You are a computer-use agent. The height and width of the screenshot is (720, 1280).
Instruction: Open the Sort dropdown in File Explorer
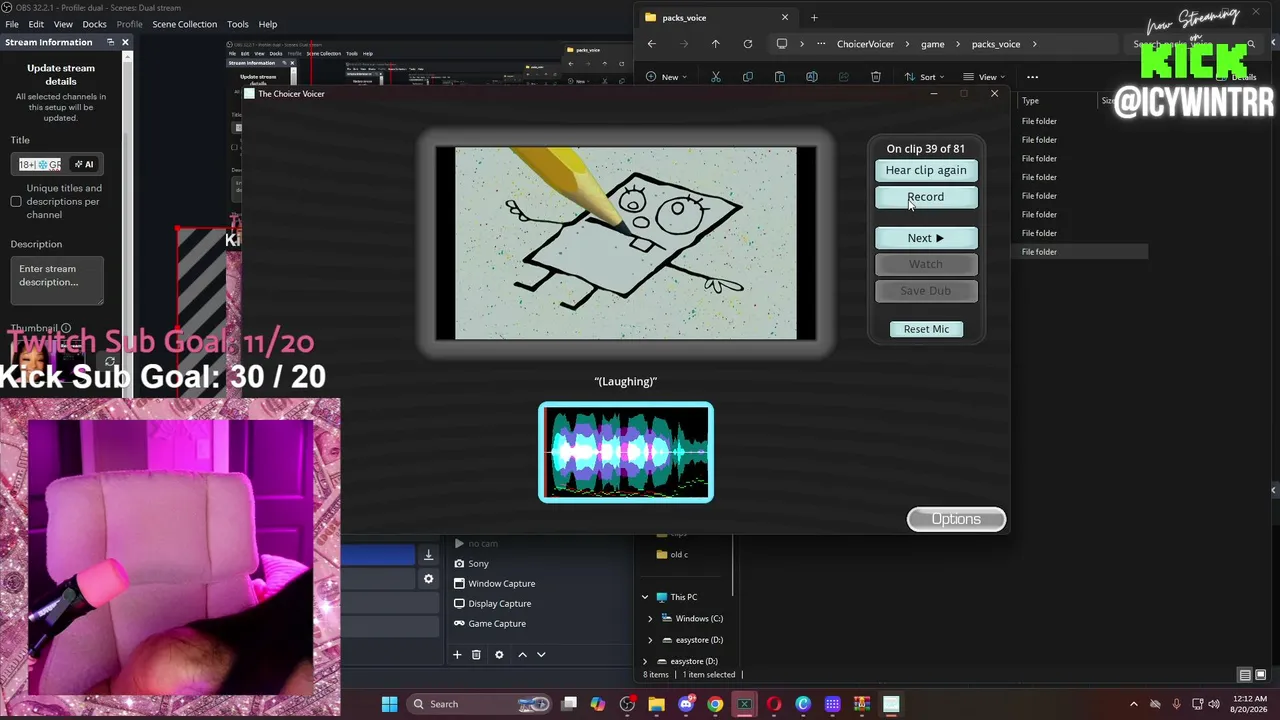(x=925, y=77)
